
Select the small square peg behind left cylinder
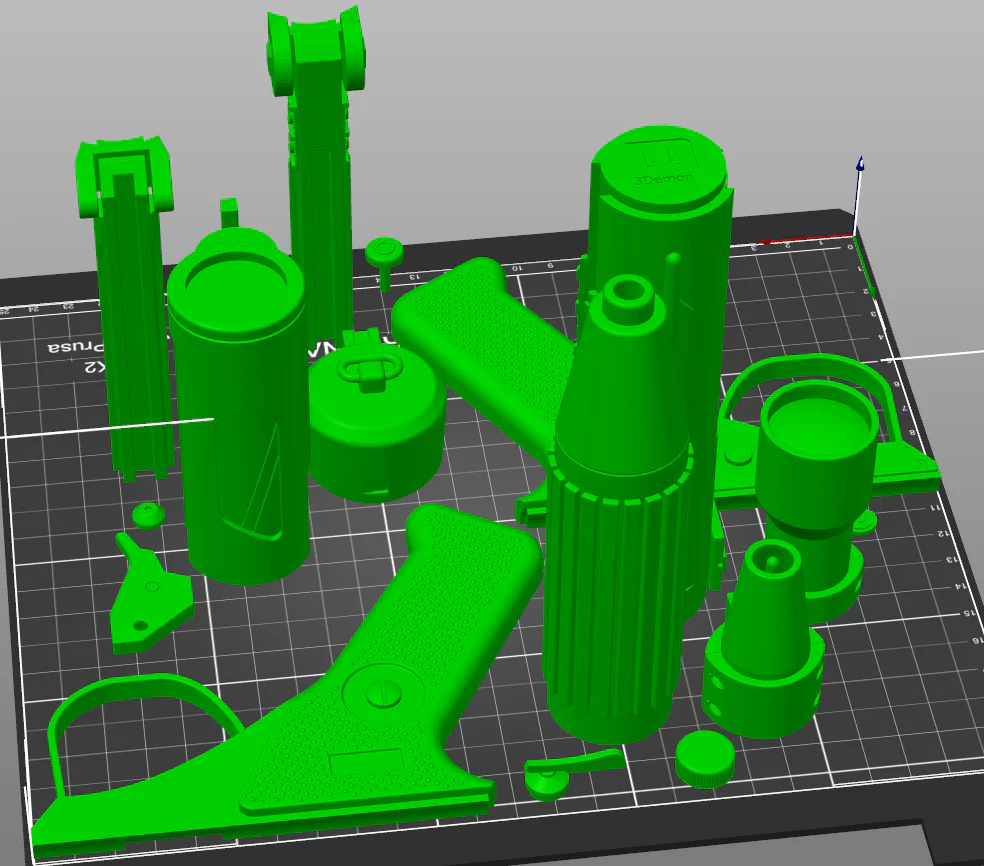tap(229, 212)
